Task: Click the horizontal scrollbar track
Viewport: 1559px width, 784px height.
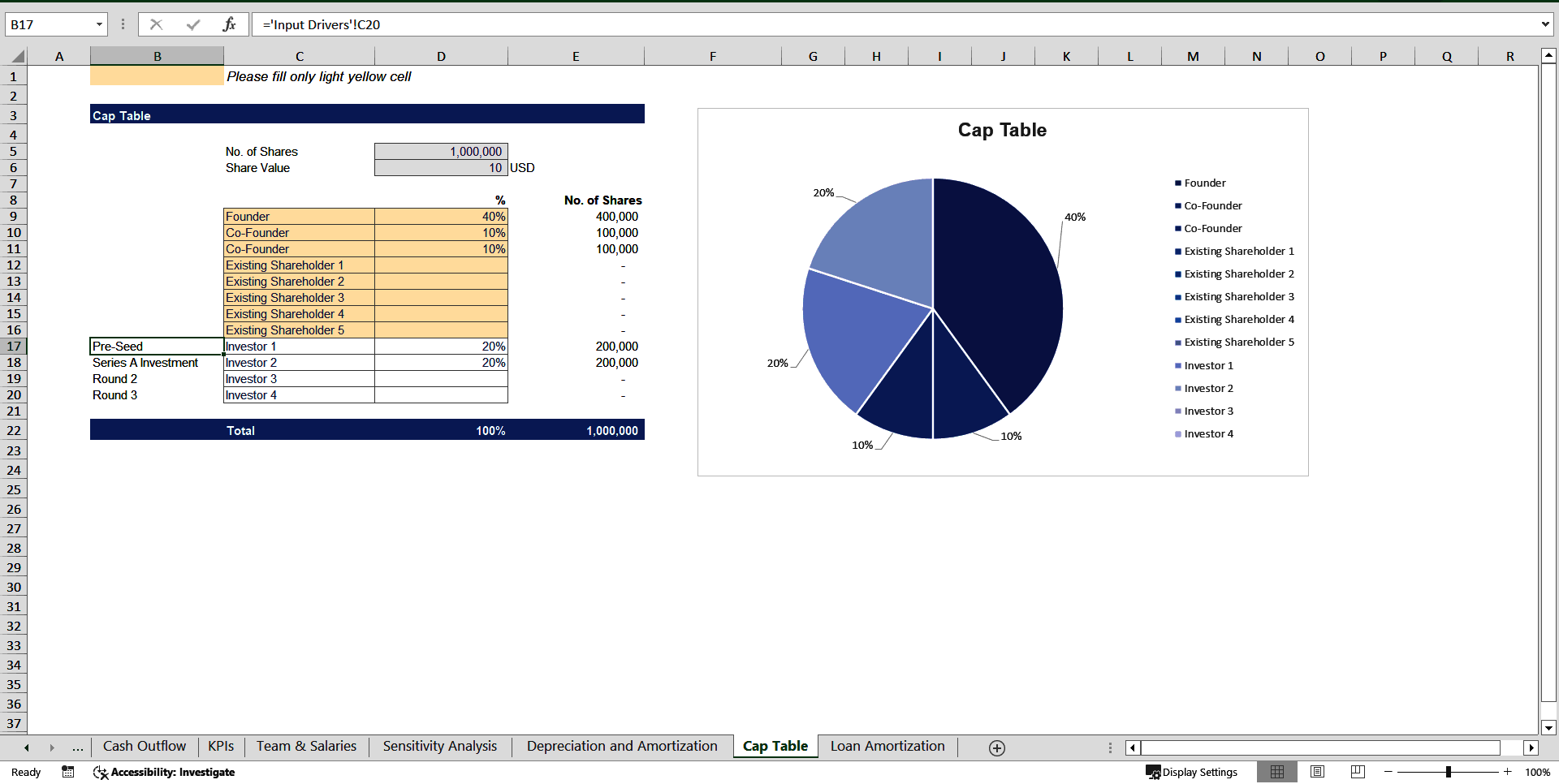Action: 1319,747
